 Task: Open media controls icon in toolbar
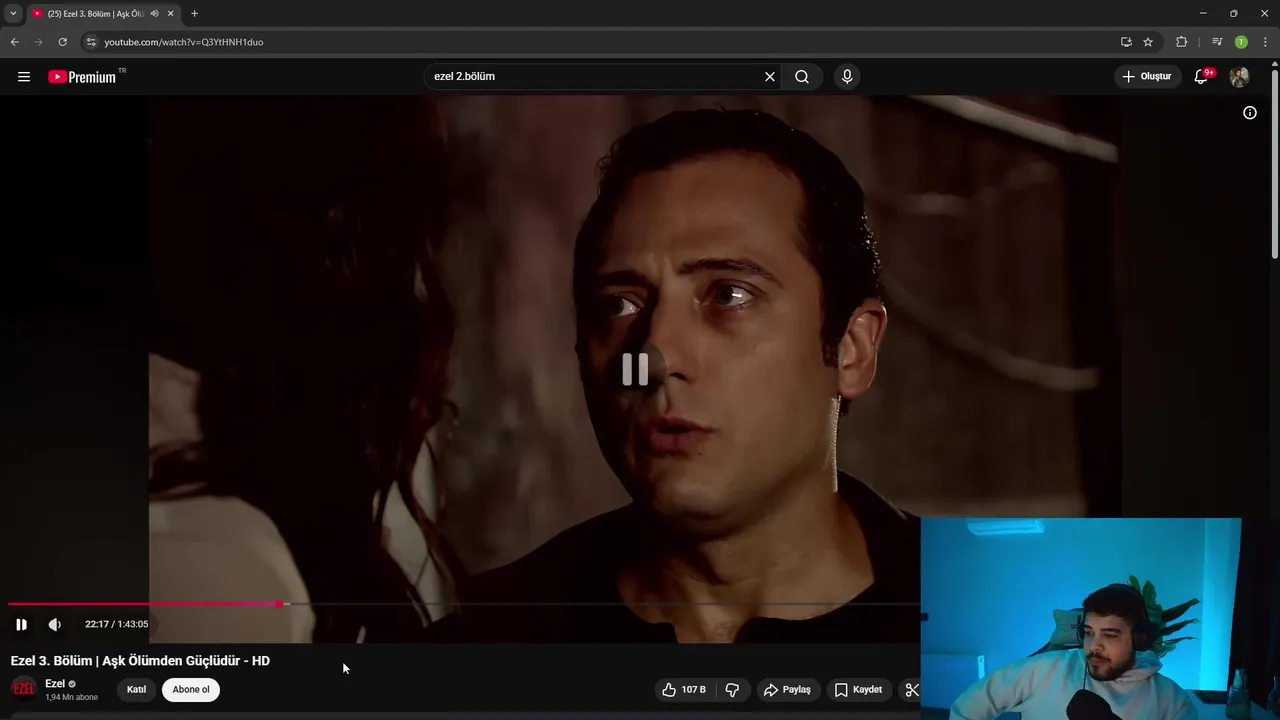(1216, 42)
